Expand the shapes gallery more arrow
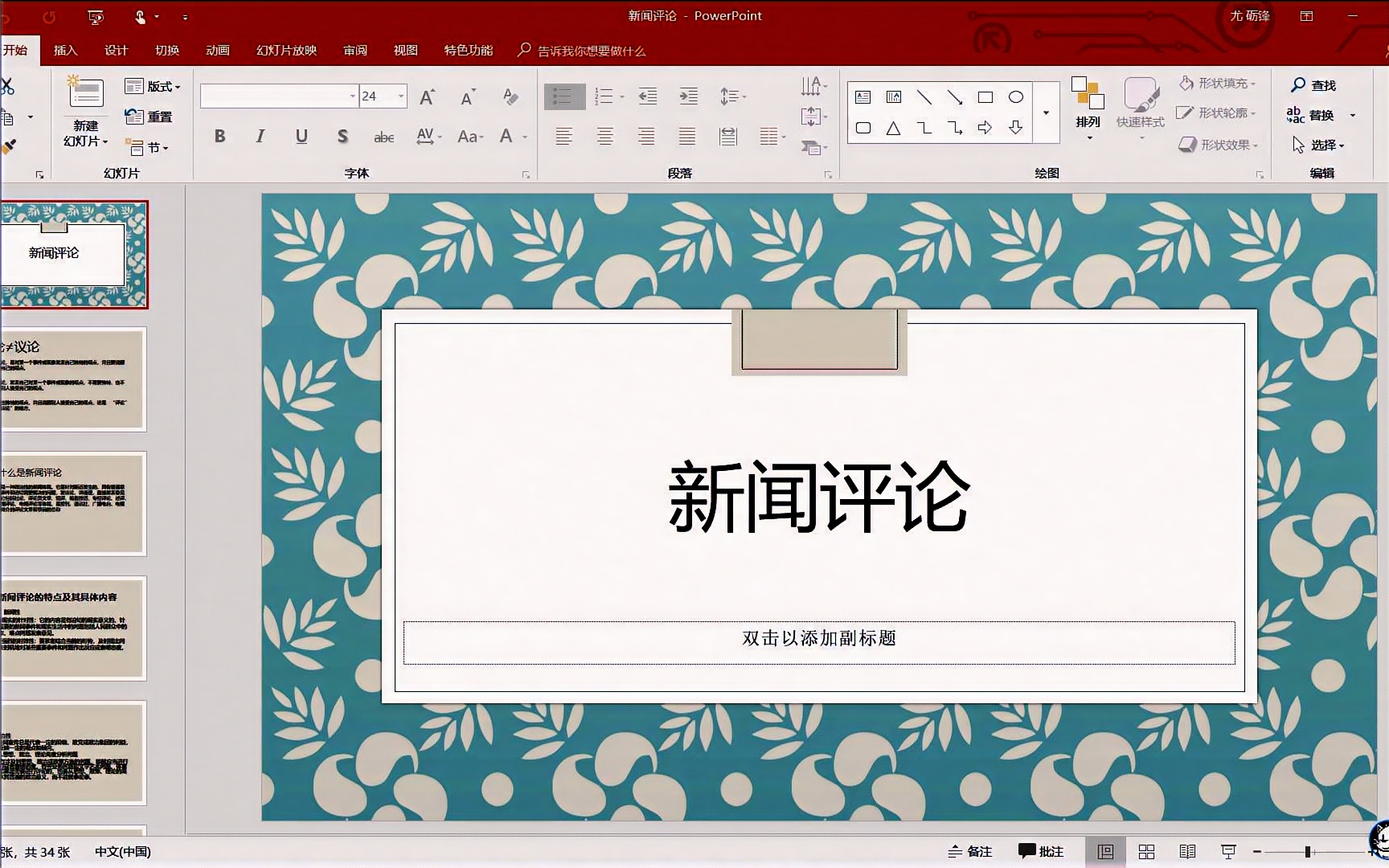 pos(1046,113)
